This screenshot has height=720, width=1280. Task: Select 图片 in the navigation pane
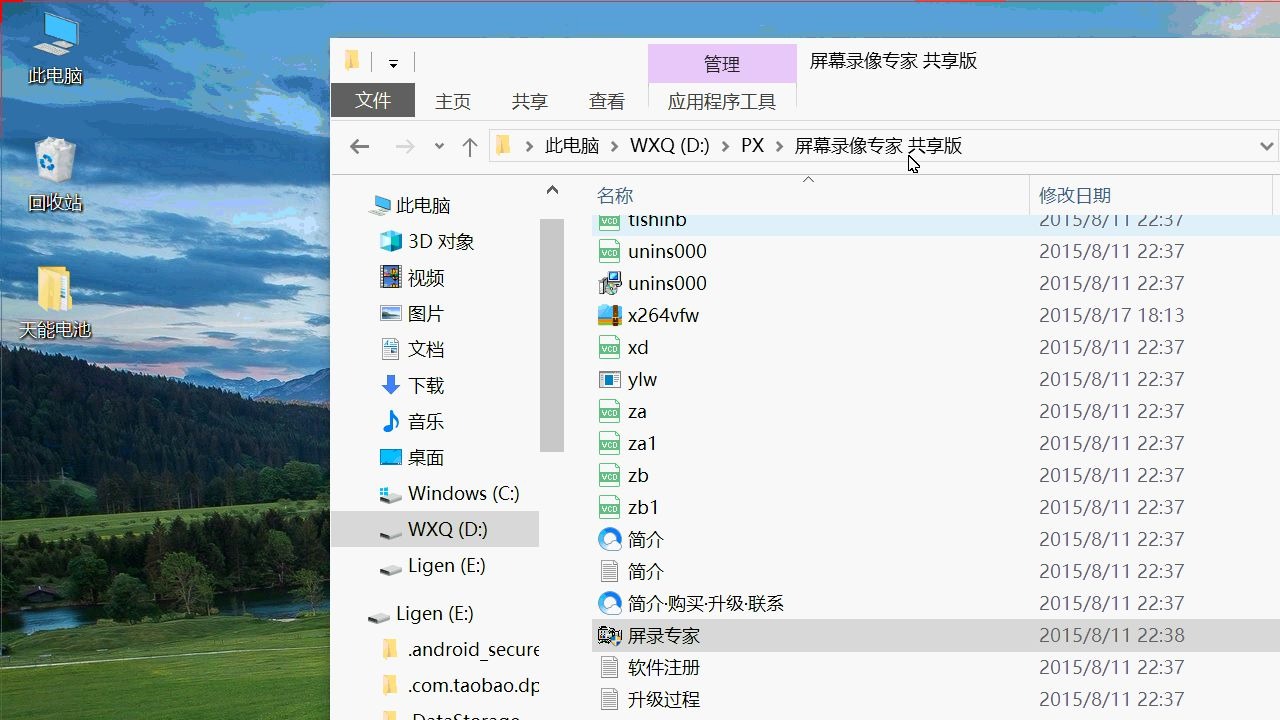point(413,314)
